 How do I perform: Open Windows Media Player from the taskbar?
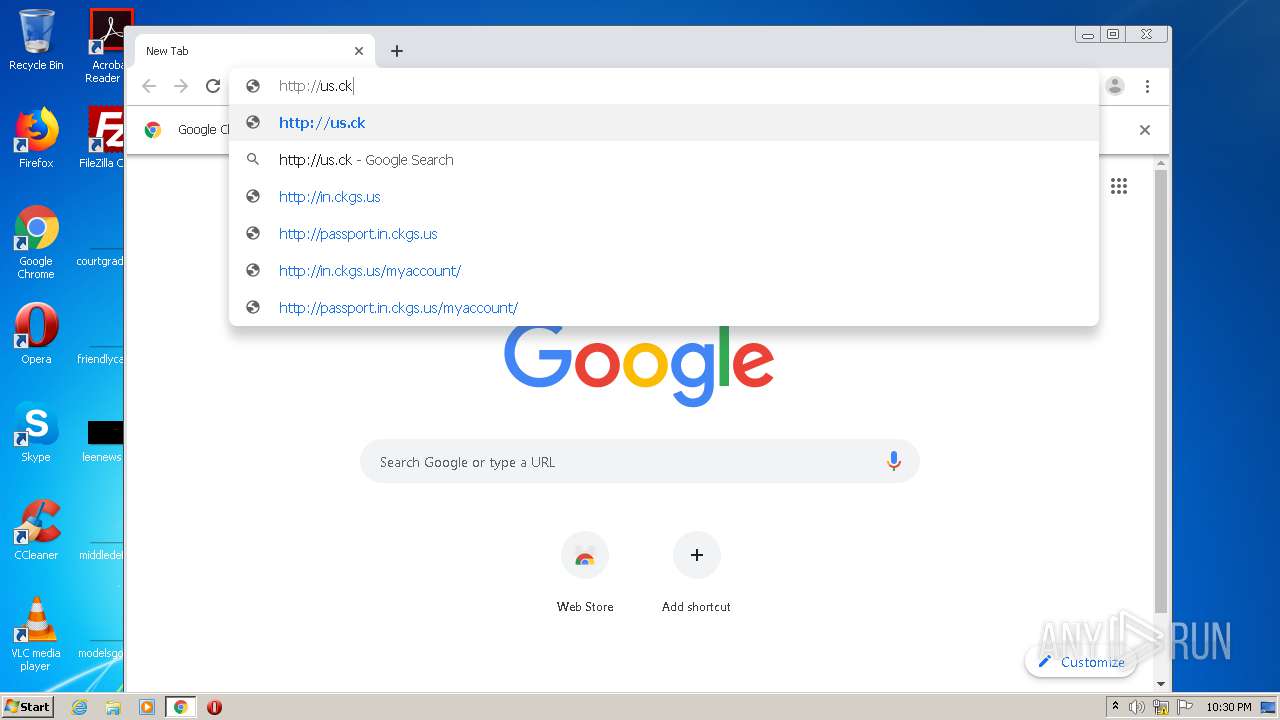[147, 707]
